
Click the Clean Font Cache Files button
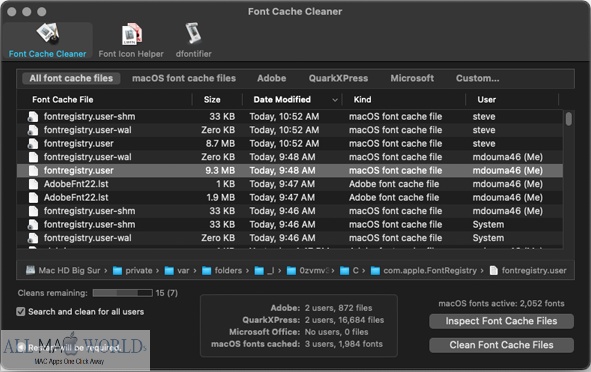tap(501, 345)
